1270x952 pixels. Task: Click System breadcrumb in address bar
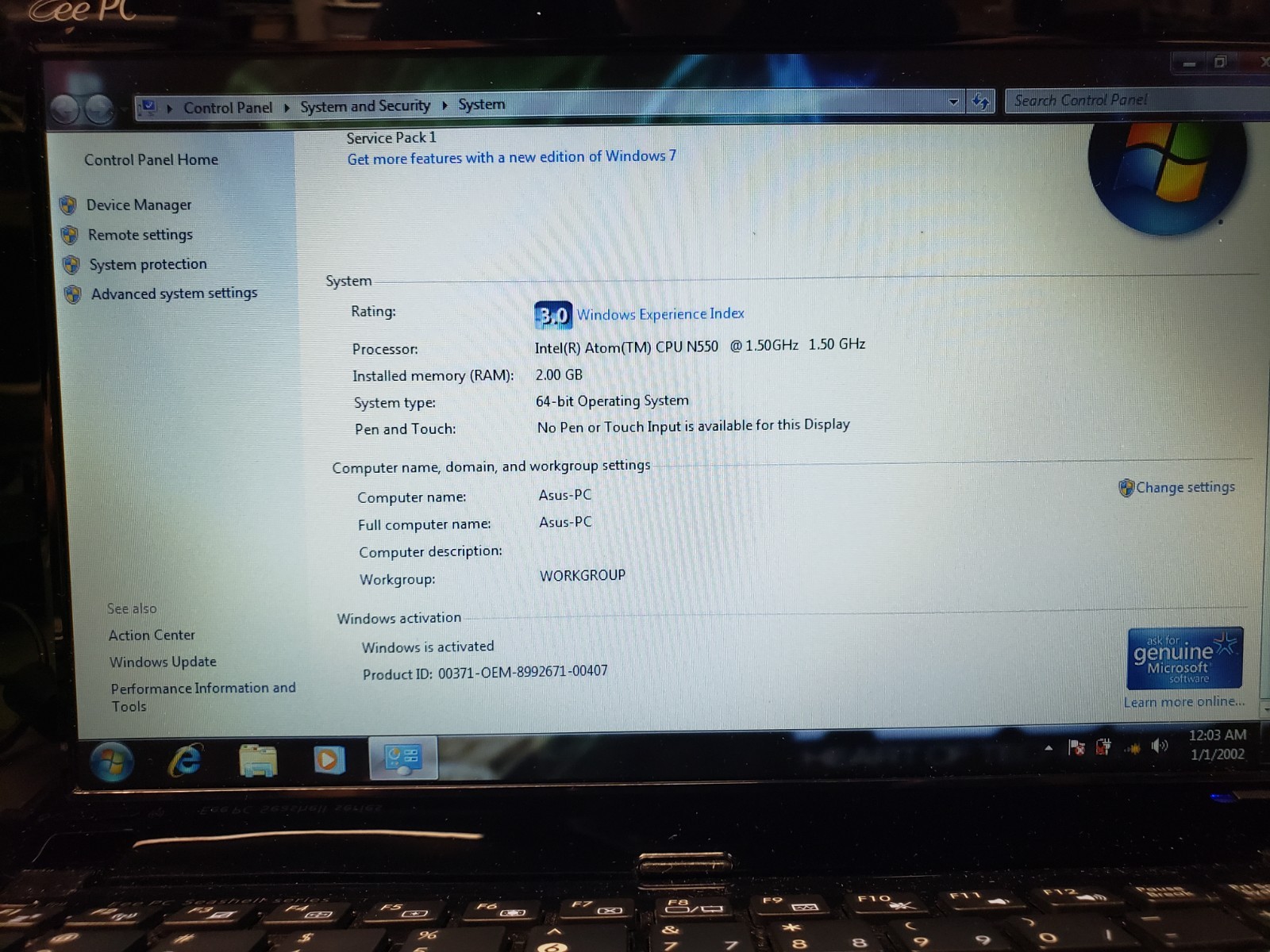pos(481,104)
